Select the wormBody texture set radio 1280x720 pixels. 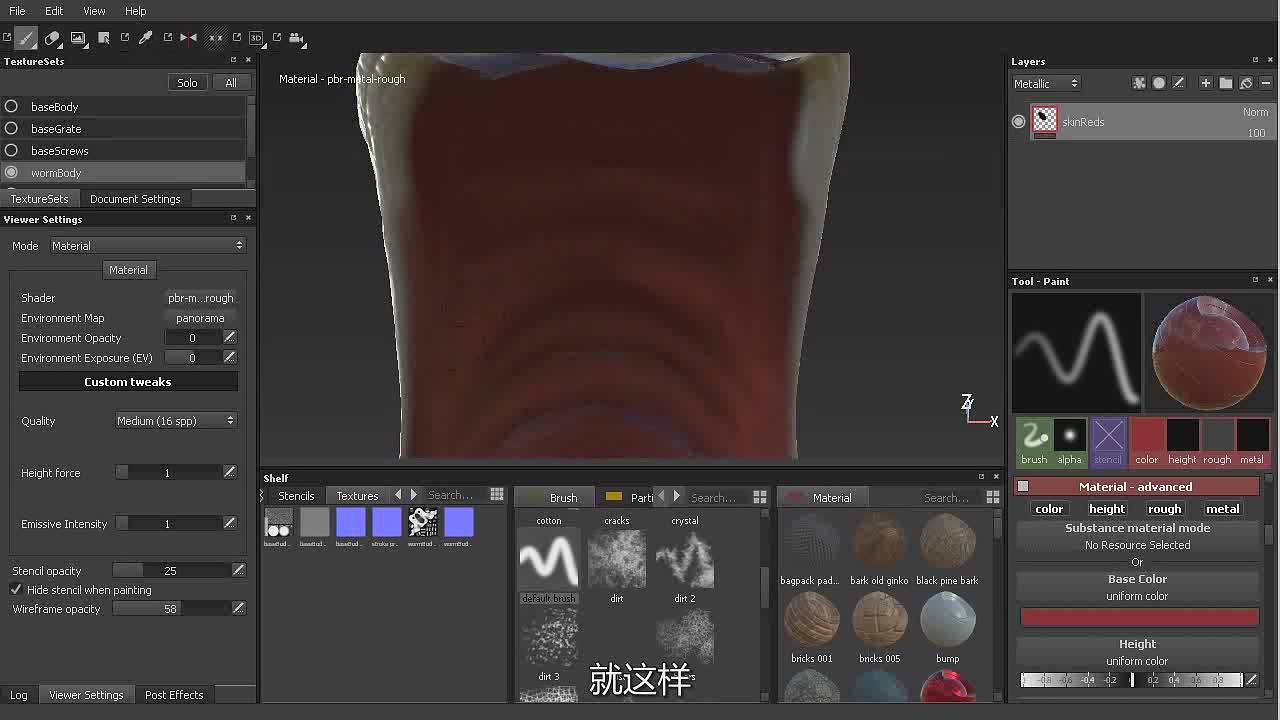pos(11,172)
